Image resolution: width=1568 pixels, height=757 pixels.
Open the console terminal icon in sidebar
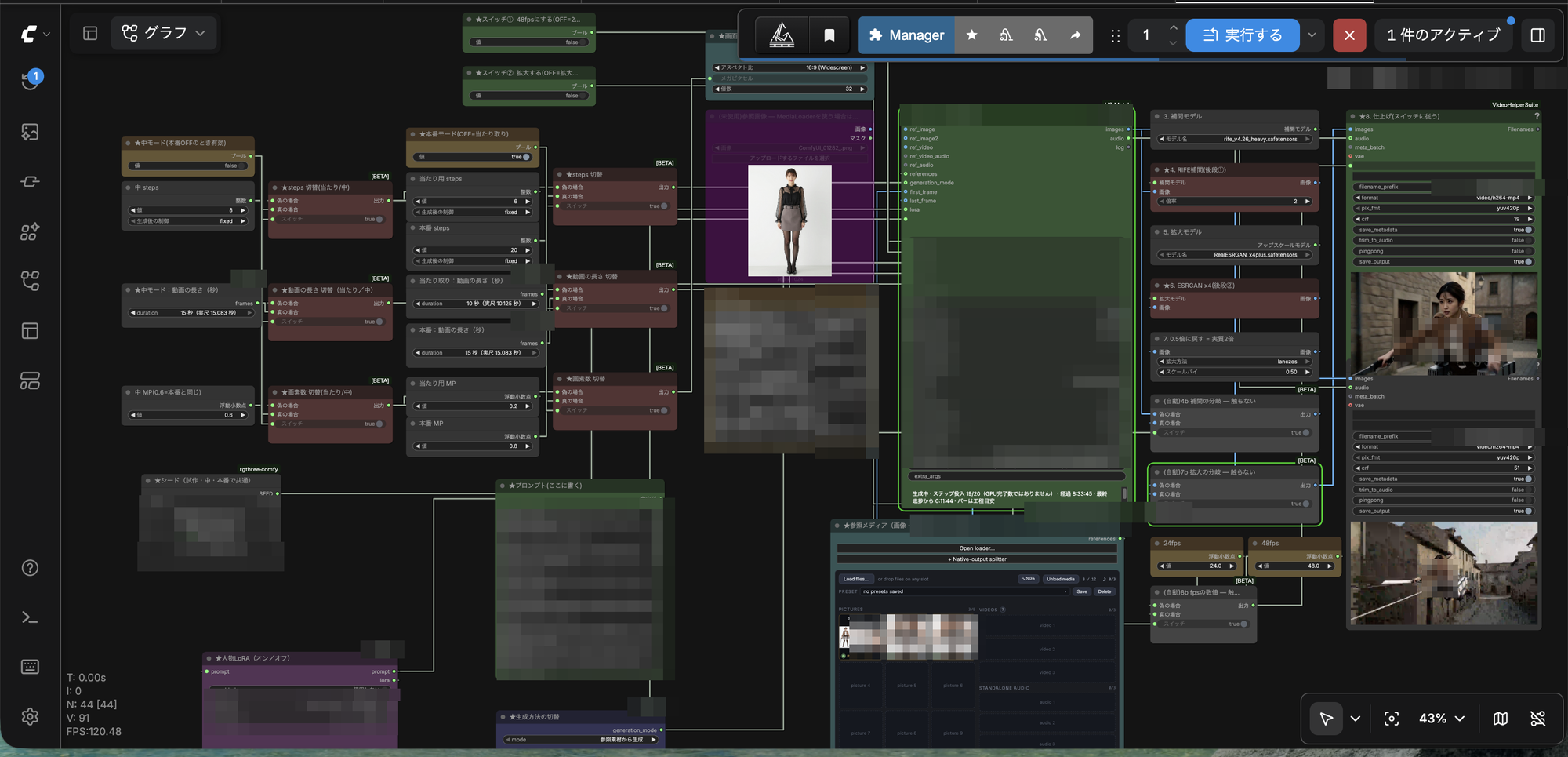tap(30, 617)
